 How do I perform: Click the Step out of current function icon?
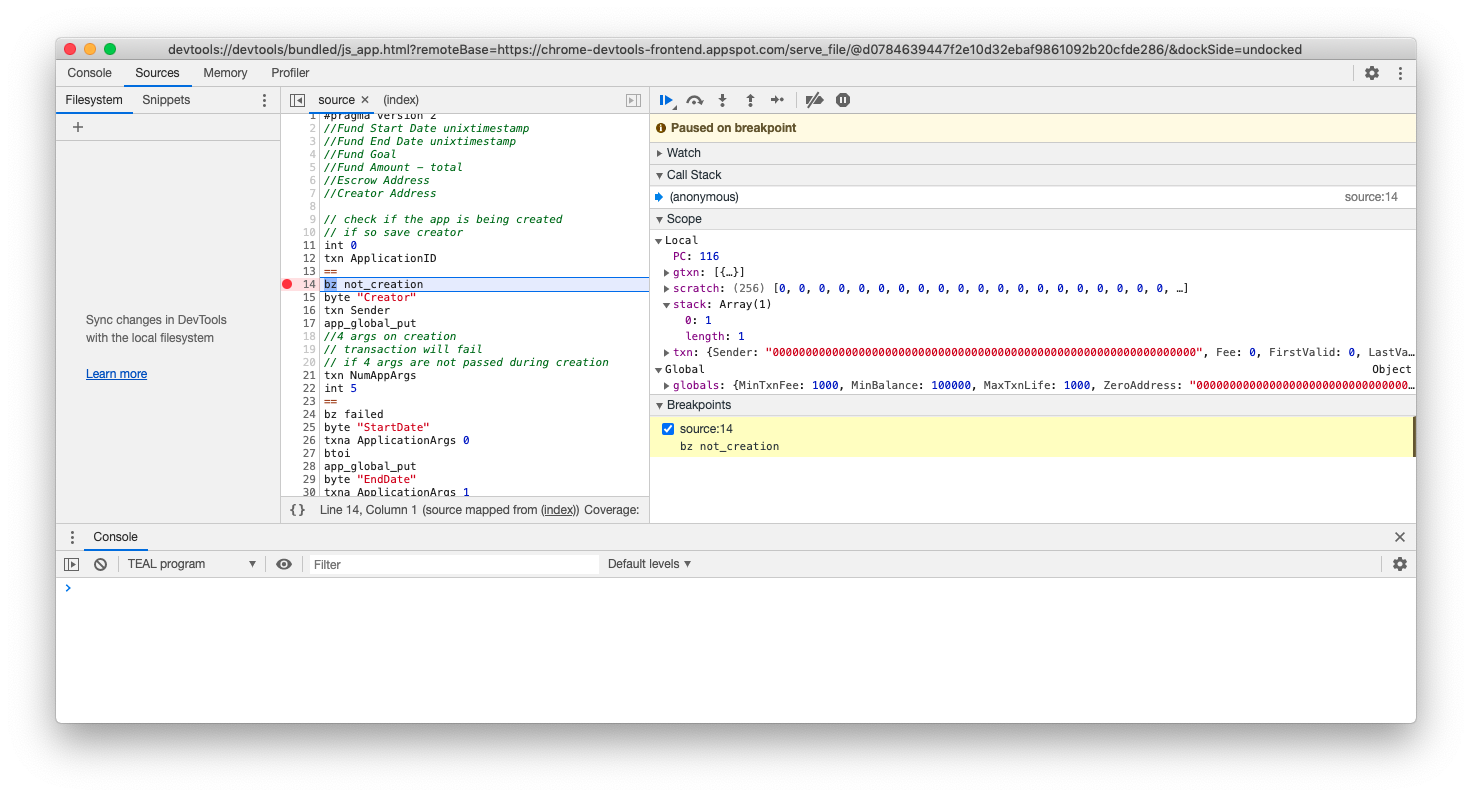coord(750,99)
